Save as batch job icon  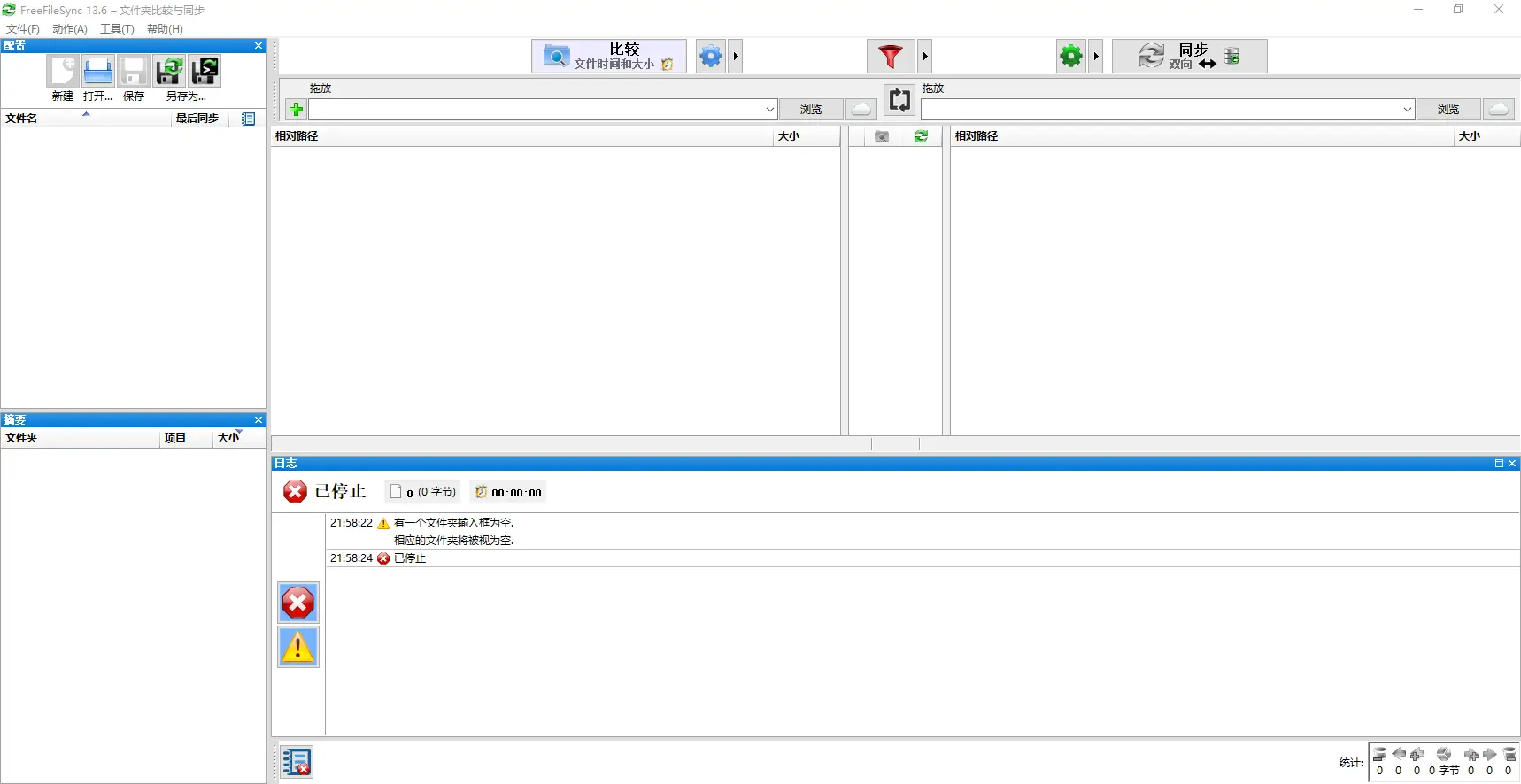(205, 72)
